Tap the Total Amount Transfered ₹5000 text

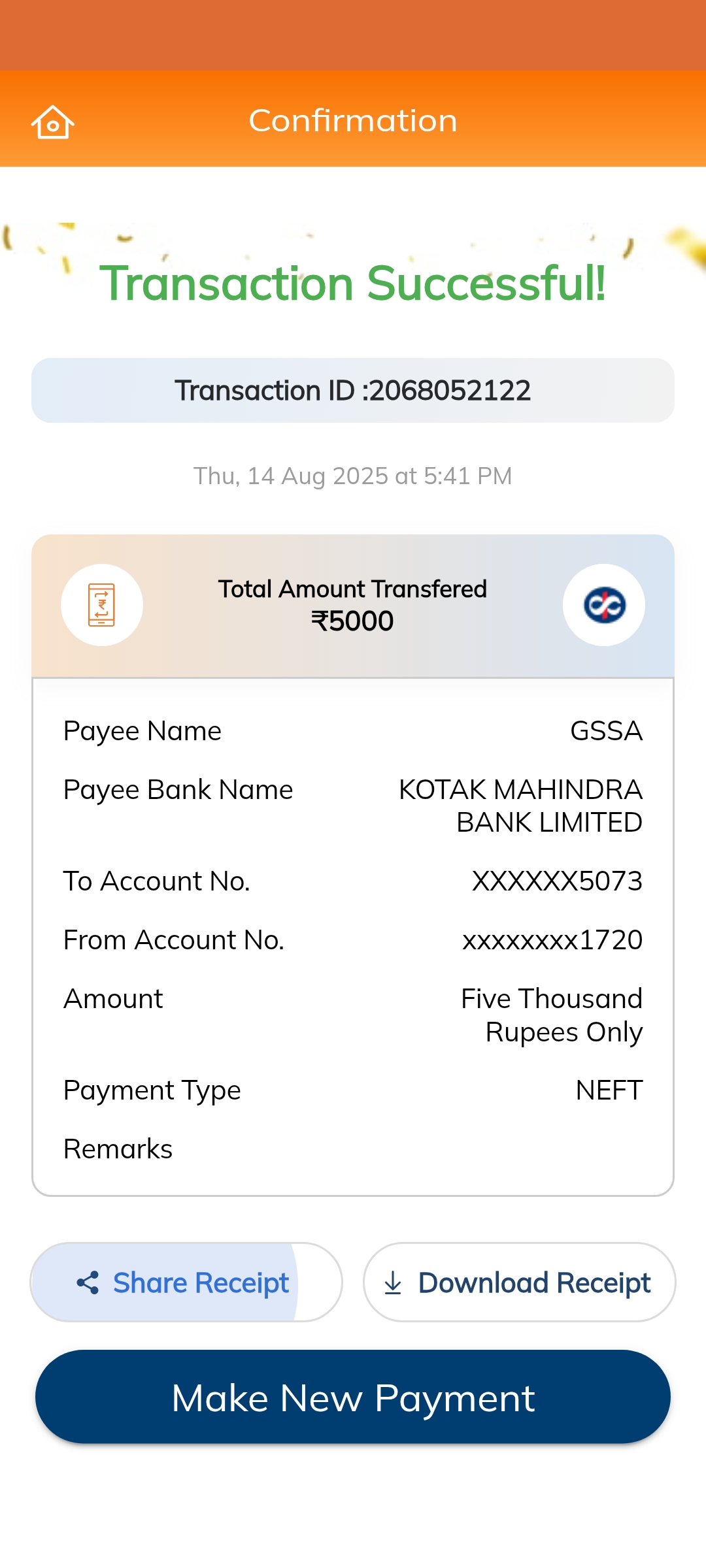353,605
